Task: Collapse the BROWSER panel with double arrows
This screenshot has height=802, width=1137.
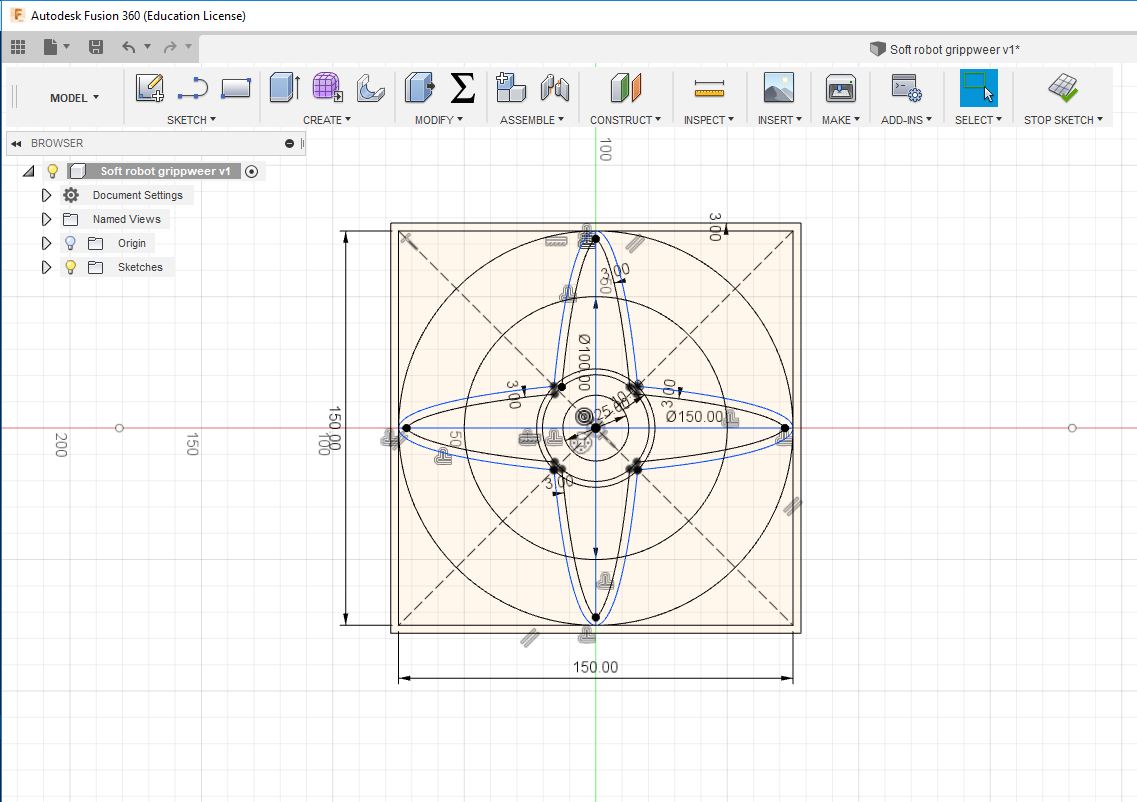Action: point(17,144)
